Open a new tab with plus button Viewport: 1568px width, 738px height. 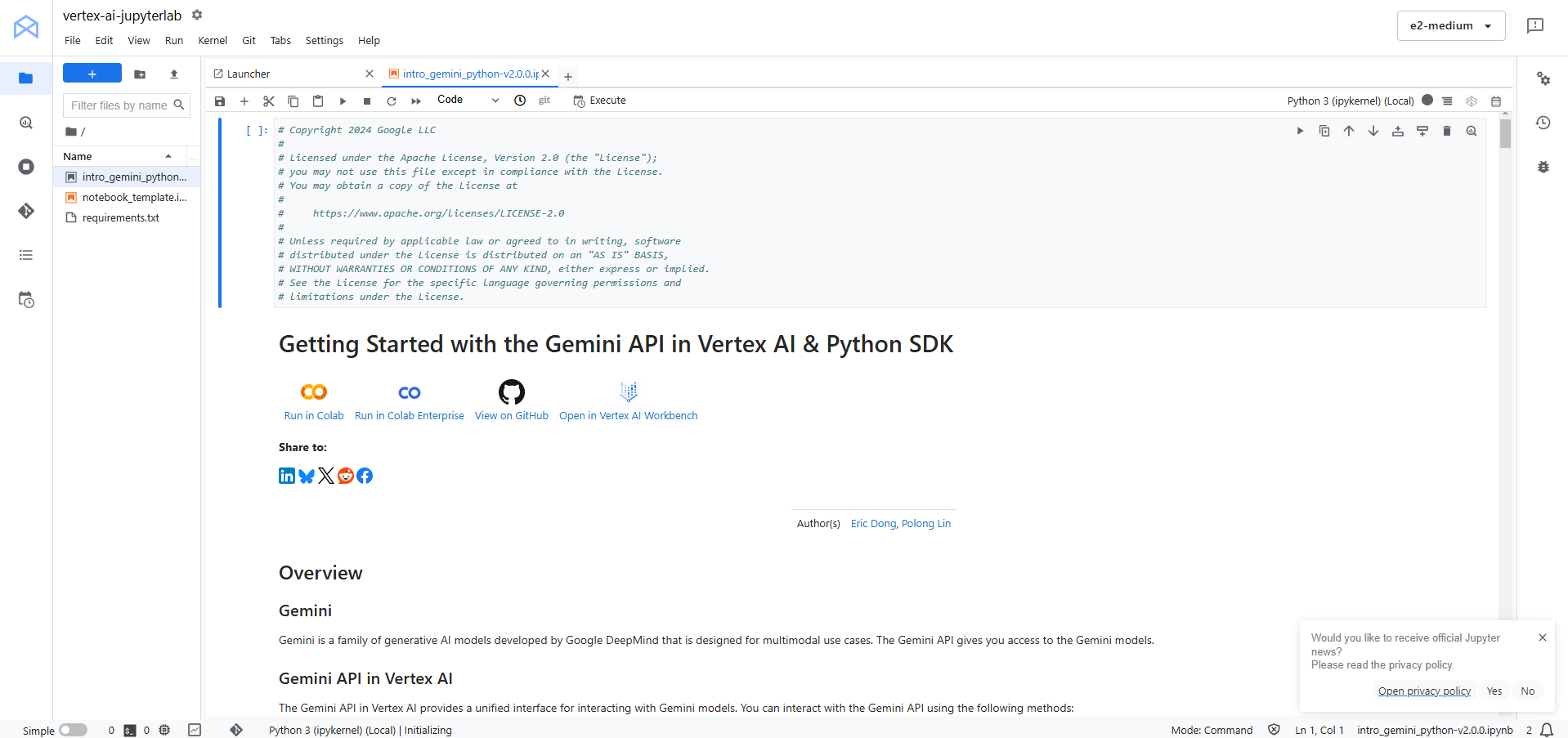click(568, 77)
